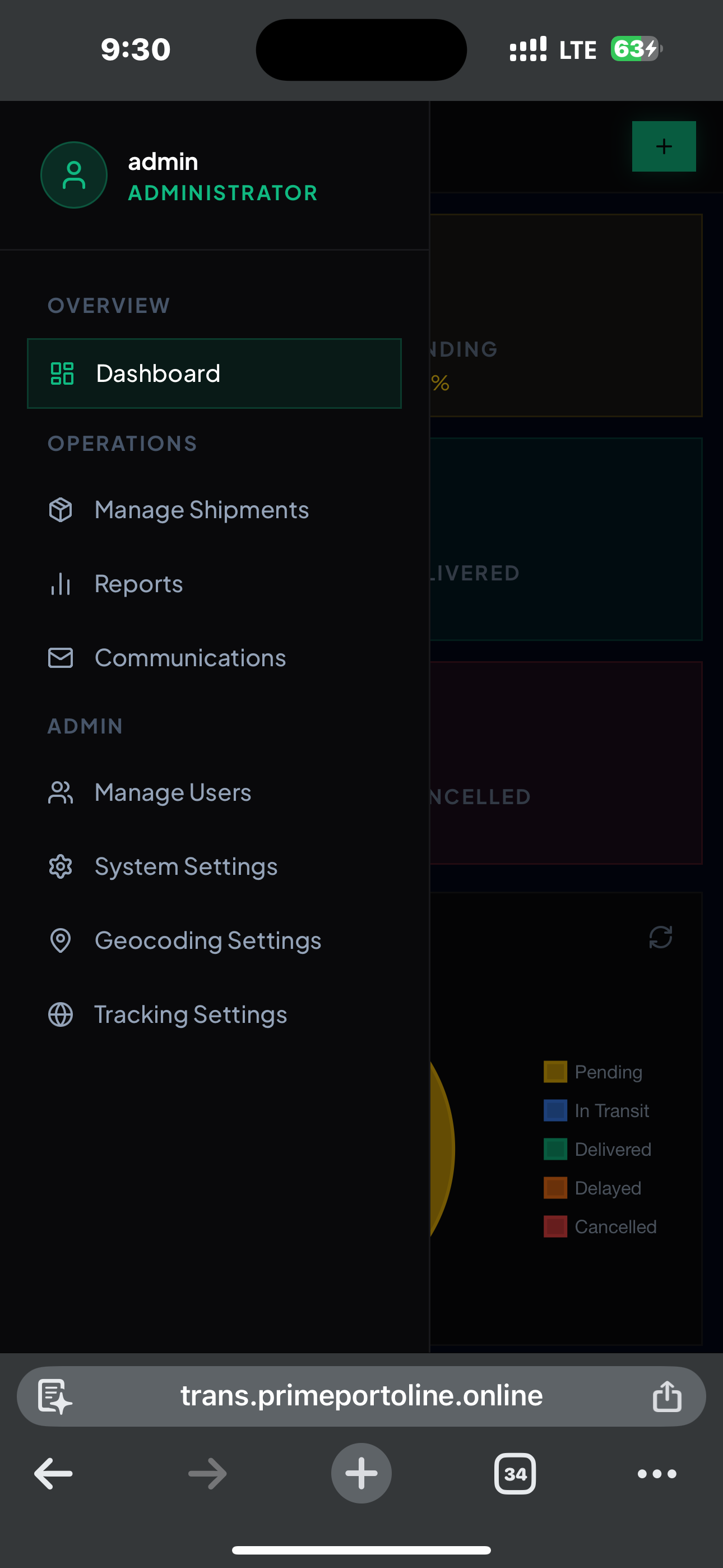Open Communications section

click(214, 658)
